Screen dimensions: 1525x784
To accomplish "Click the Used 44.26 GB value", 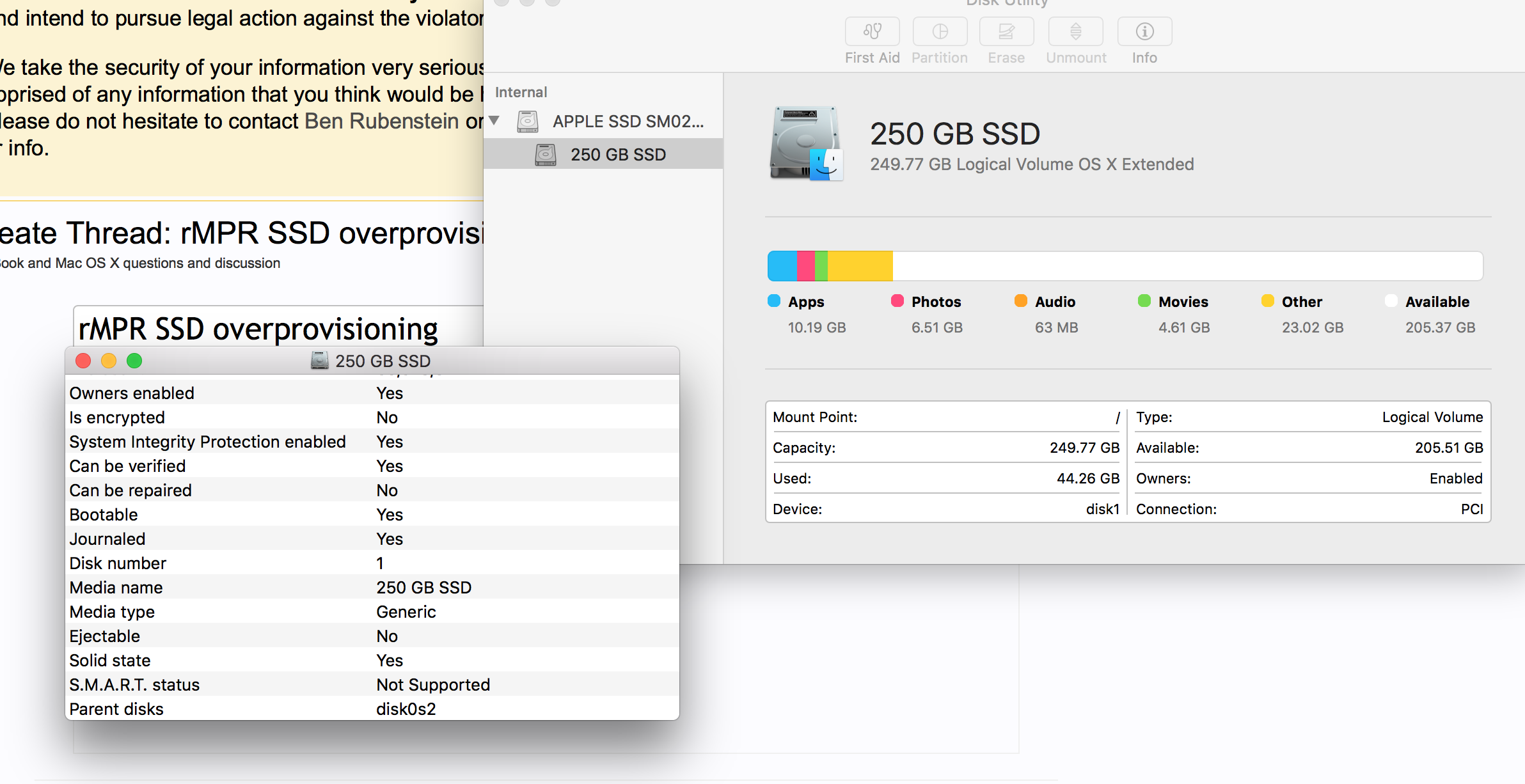I will [x=1088, y=478].
